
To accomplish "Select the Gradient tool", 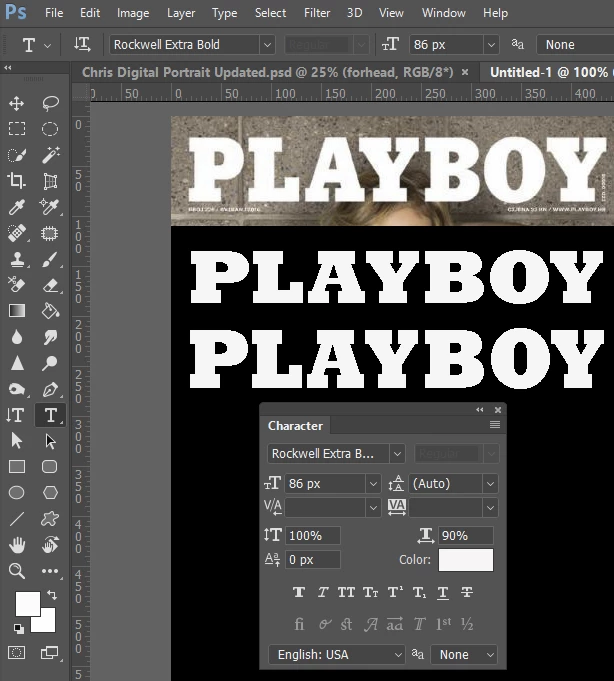I will click(x=17, y=311).
